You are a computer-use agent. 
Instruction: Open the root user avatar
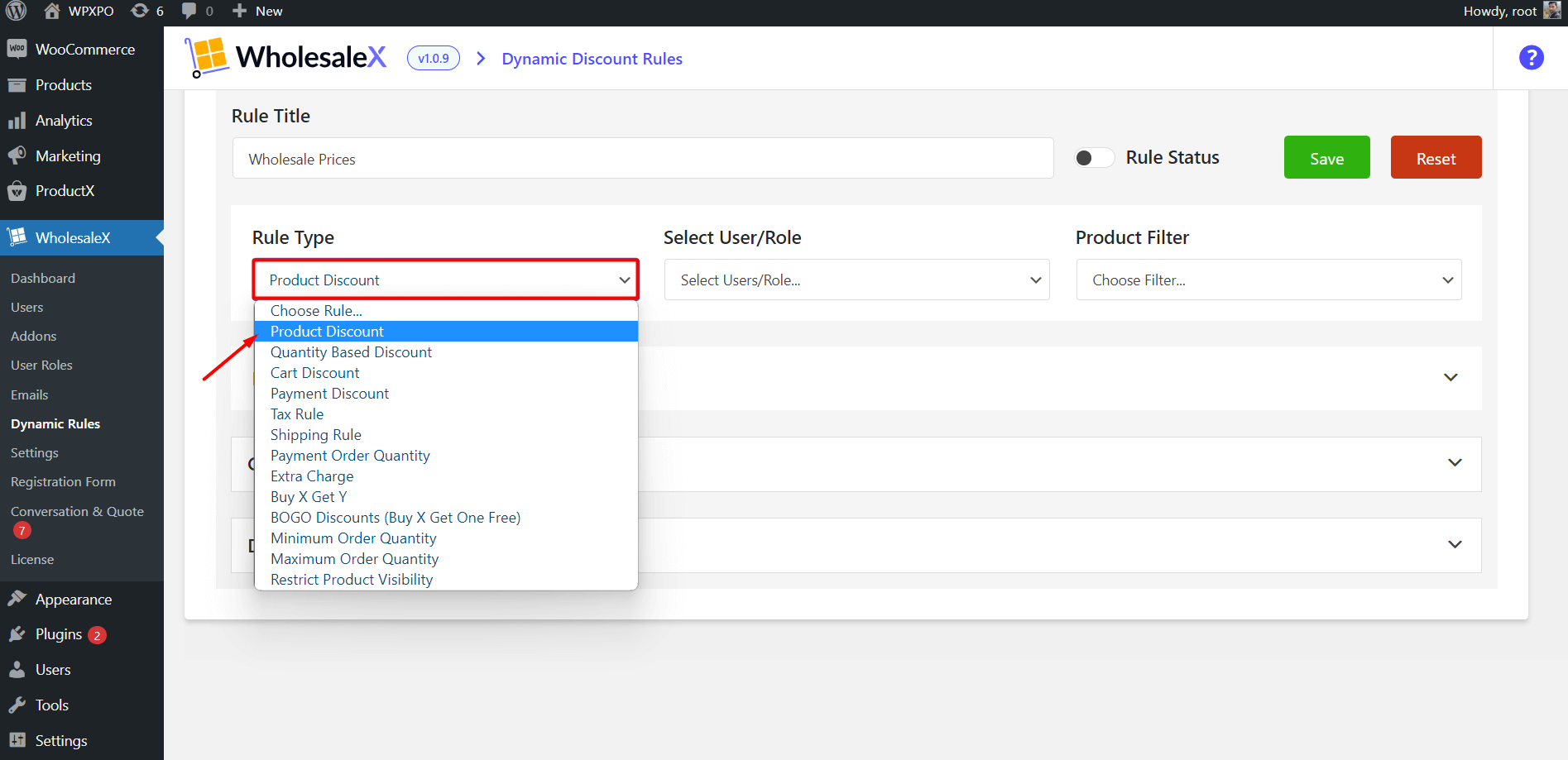click(x=1552, y=11)
